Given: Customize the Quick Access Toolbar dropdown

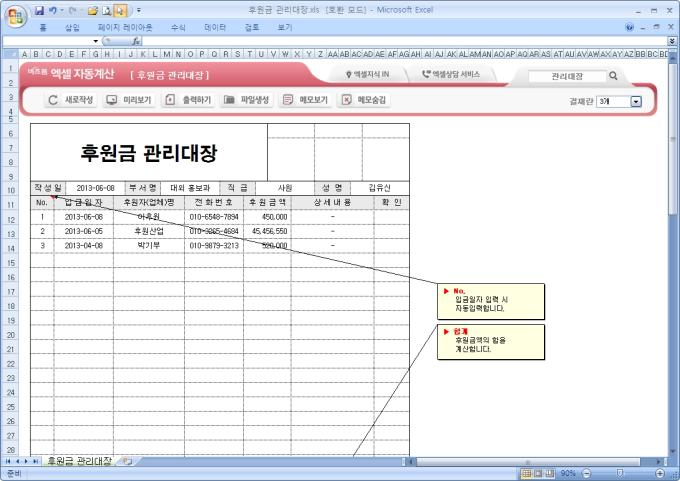Looking at the screenshot, I should click(x=139, y=10).
